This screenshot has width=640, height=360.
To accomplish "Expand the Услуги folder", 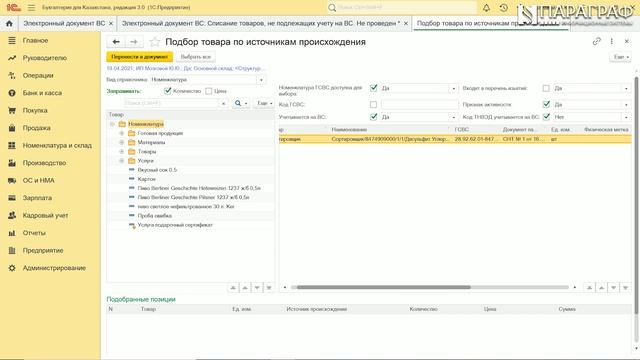I will 122,160.
